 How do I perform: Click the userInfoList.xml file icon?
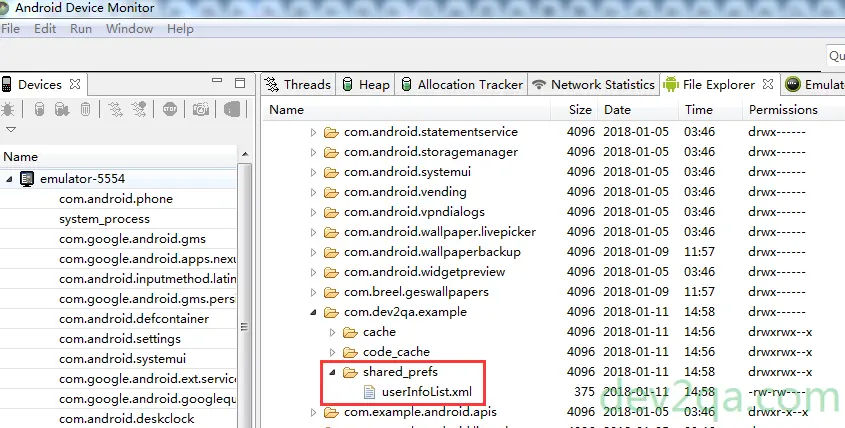369,392
